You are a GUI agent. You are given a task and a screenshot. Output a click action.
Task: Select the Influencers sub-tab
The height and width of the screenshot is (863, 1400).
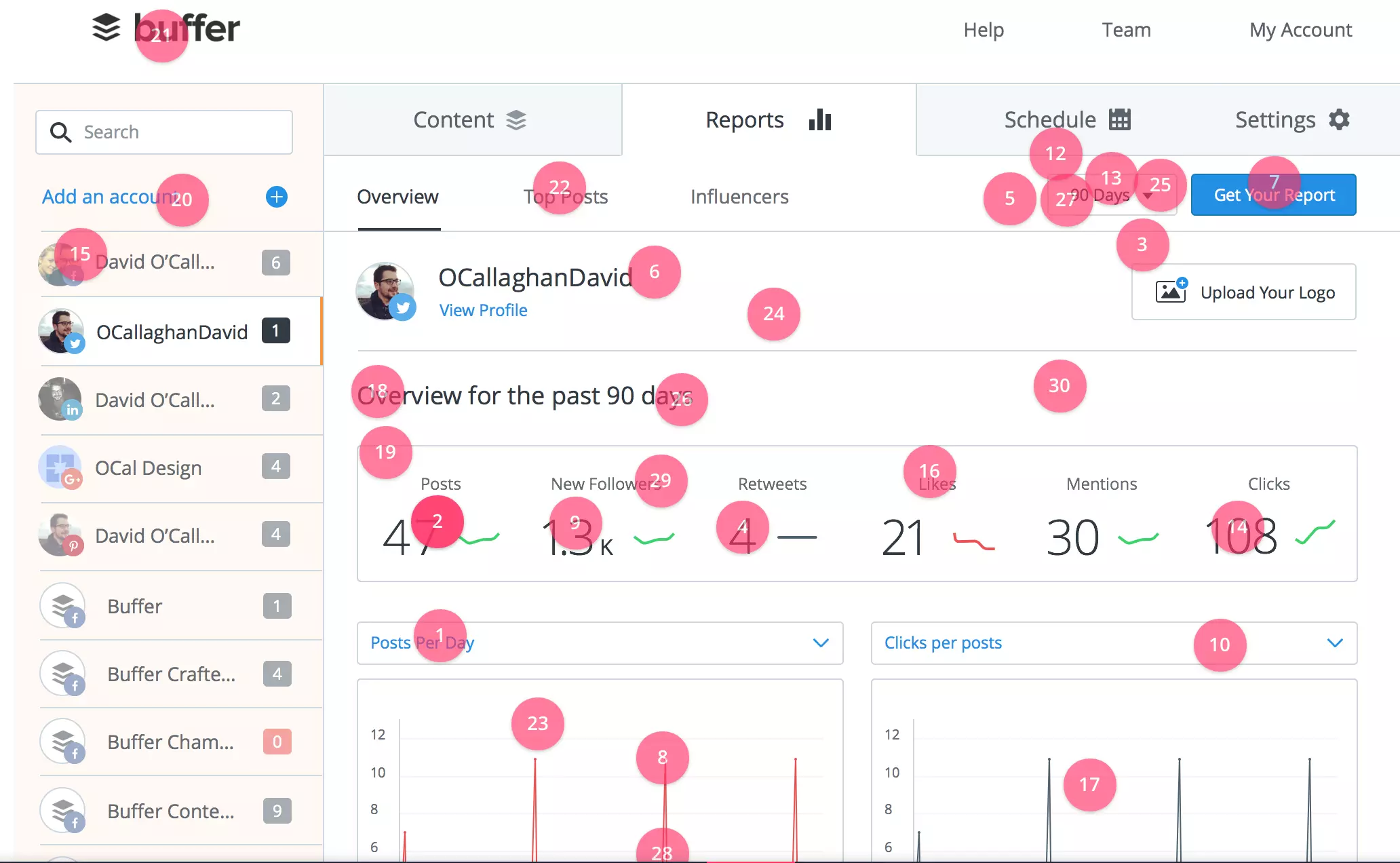[739, 197]
